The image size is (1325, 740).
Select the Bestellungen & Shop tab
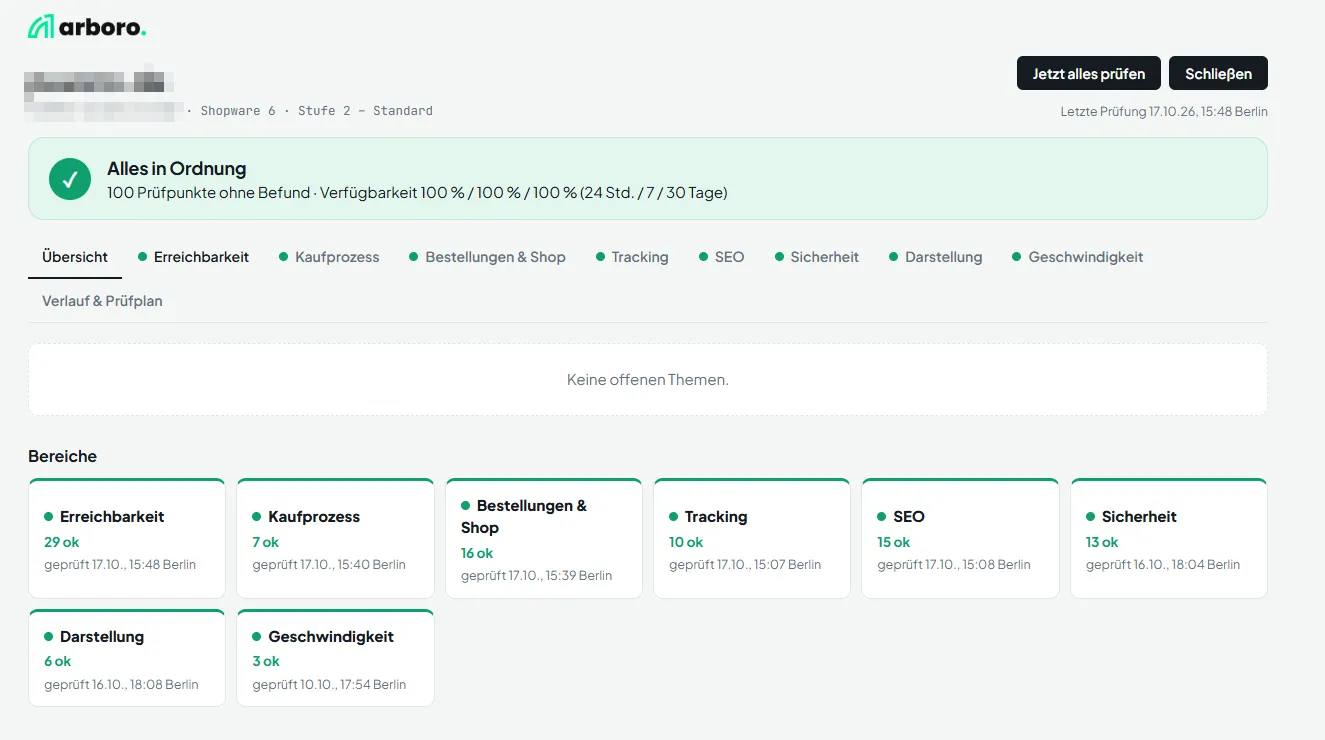[x=488, y=257]
